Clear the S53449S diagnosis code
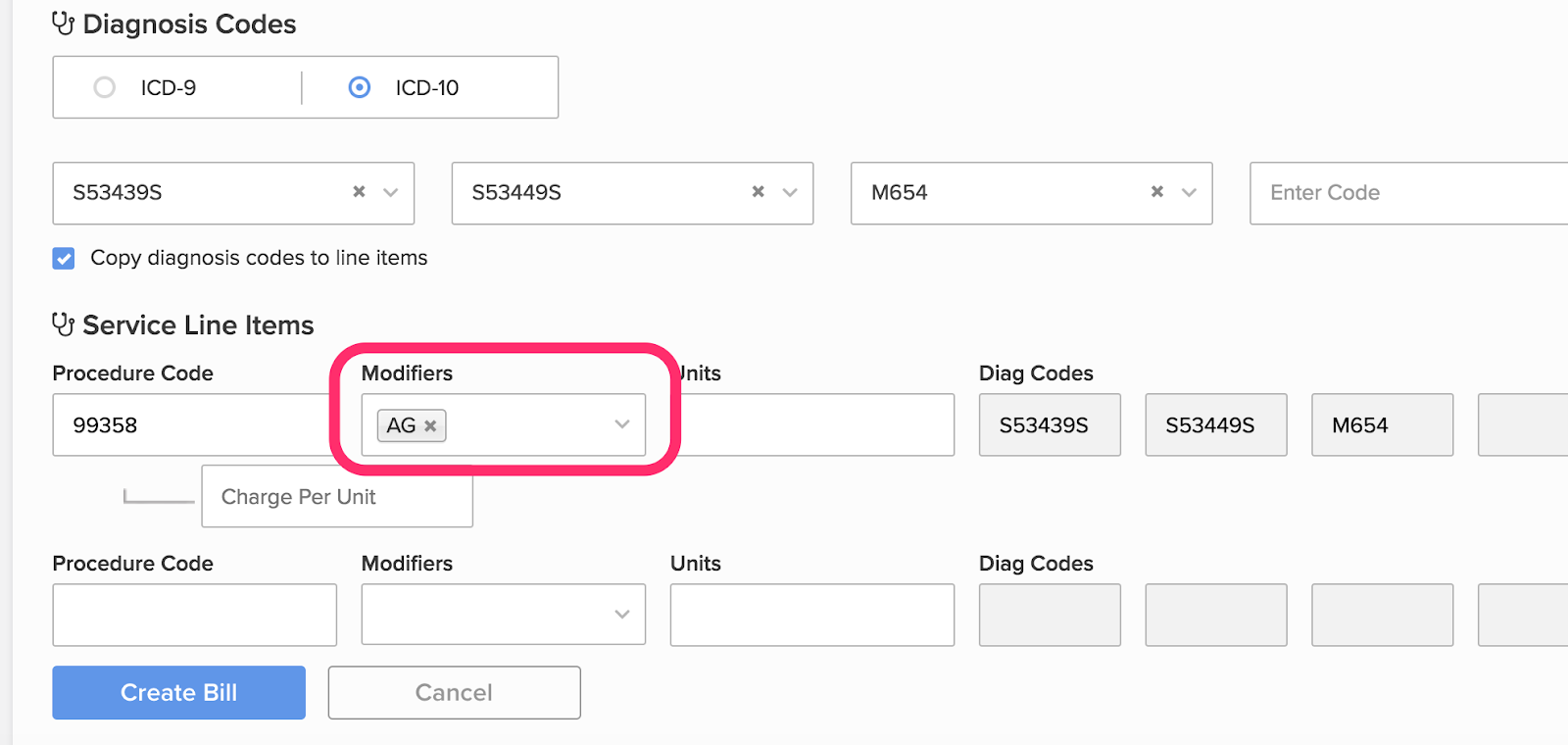The image size is (1568, 745). click(758, 192)
